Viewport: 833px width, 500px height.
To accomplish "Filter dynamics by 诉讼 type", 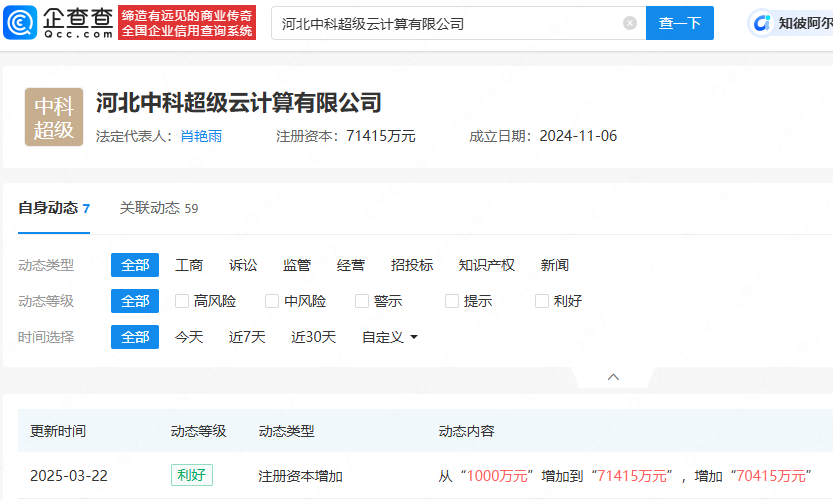I will click(x=243, y=265).
